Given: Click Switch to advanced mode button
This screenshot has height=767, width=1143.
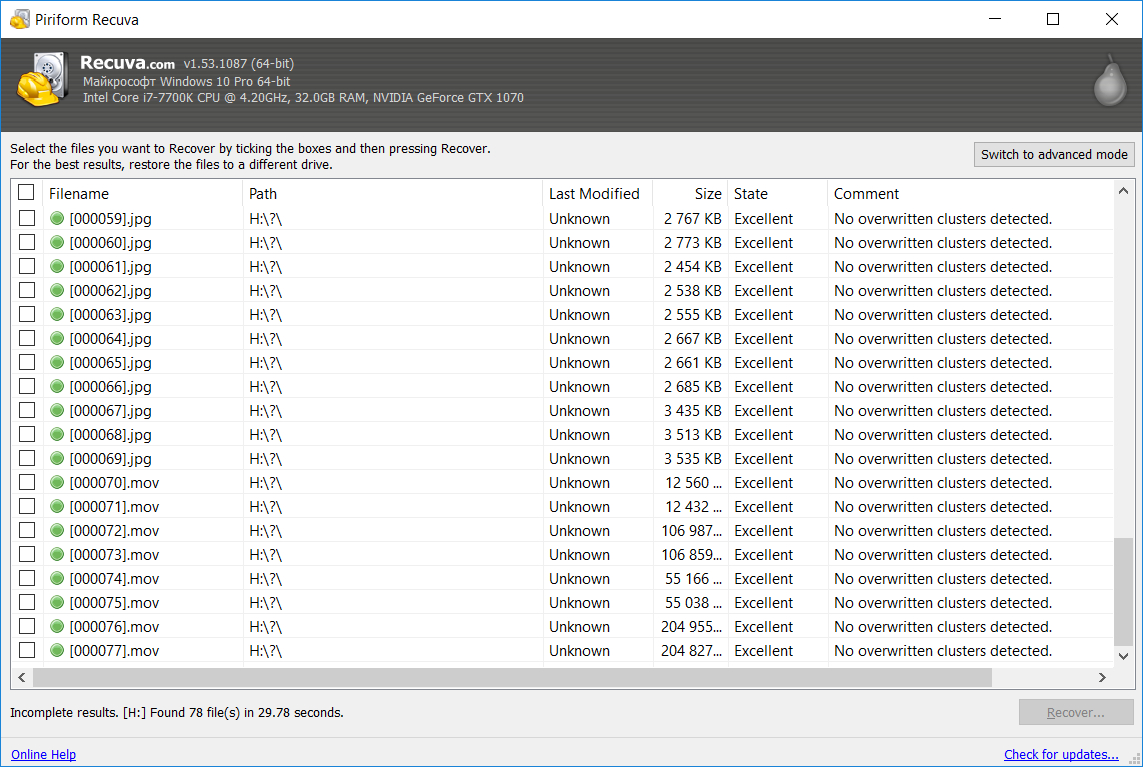Looking at the screenshot, I should tap(1054, 154).
